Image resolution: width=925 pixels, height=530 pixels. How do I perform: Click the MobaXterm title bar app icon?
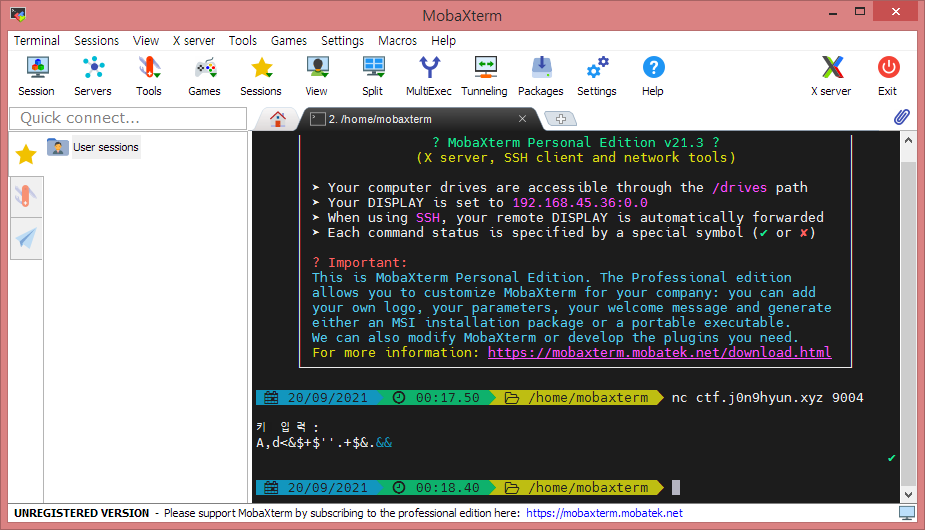pyautogui.click(x=18, y=14)
